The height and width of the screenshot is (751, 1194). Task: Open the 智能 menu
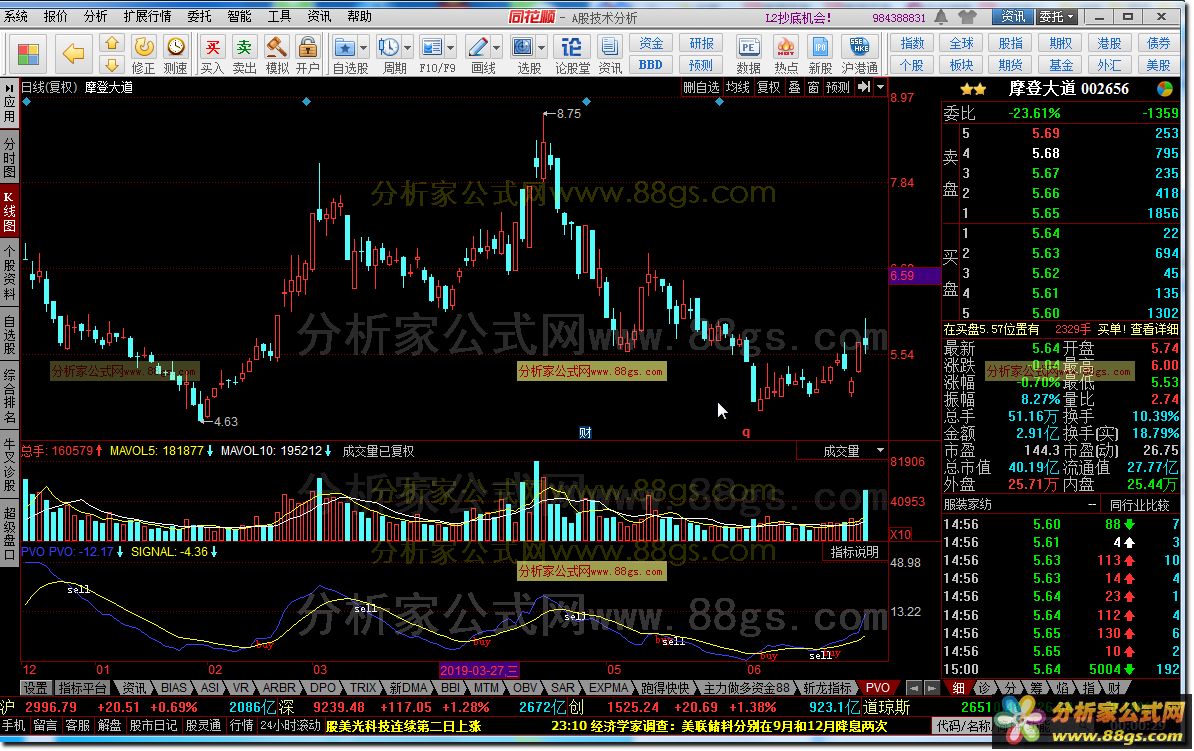[x=239, y=17]
